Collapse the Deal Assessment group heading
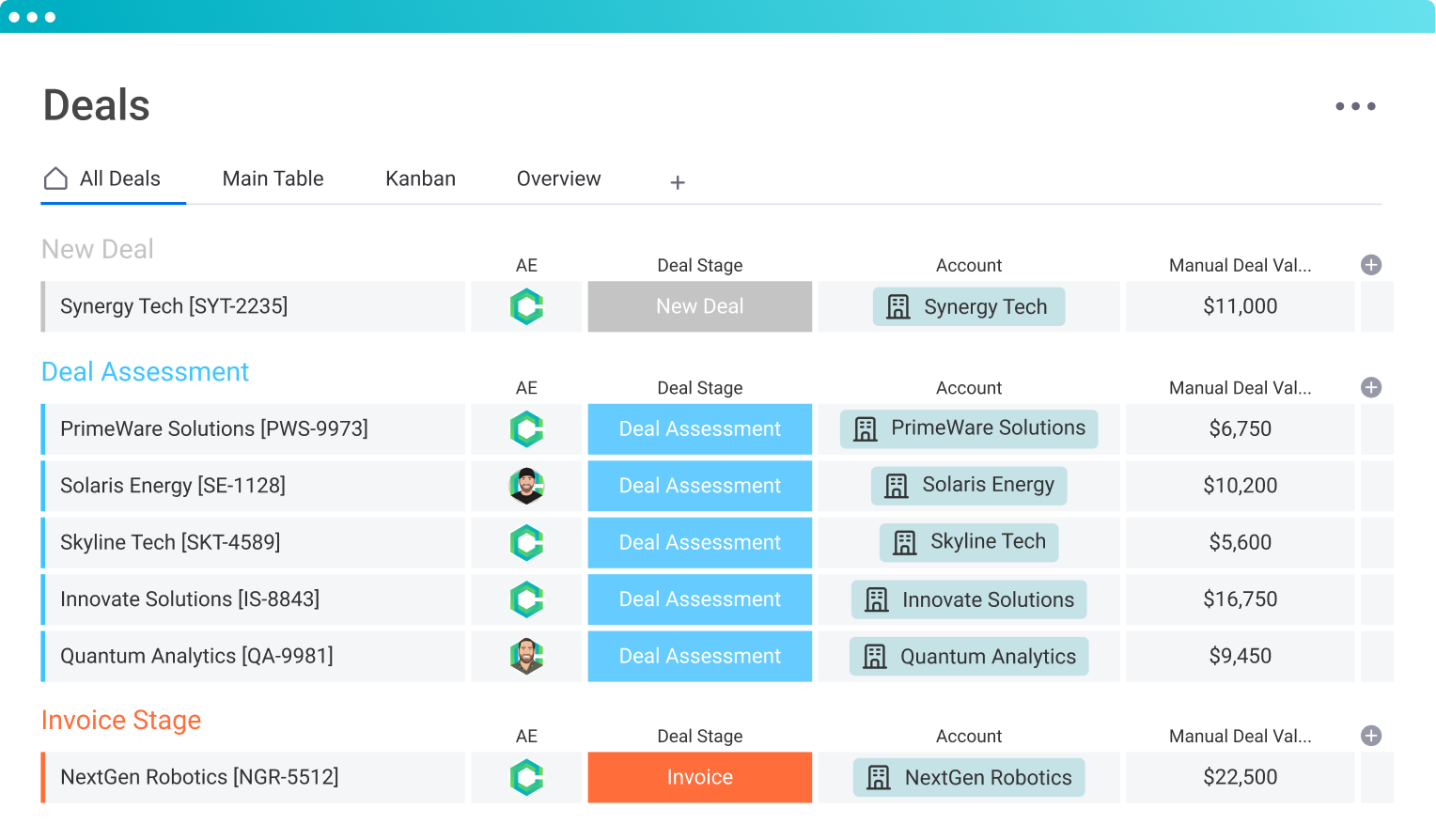This screenshot has height=840, width=1436. 145,372
